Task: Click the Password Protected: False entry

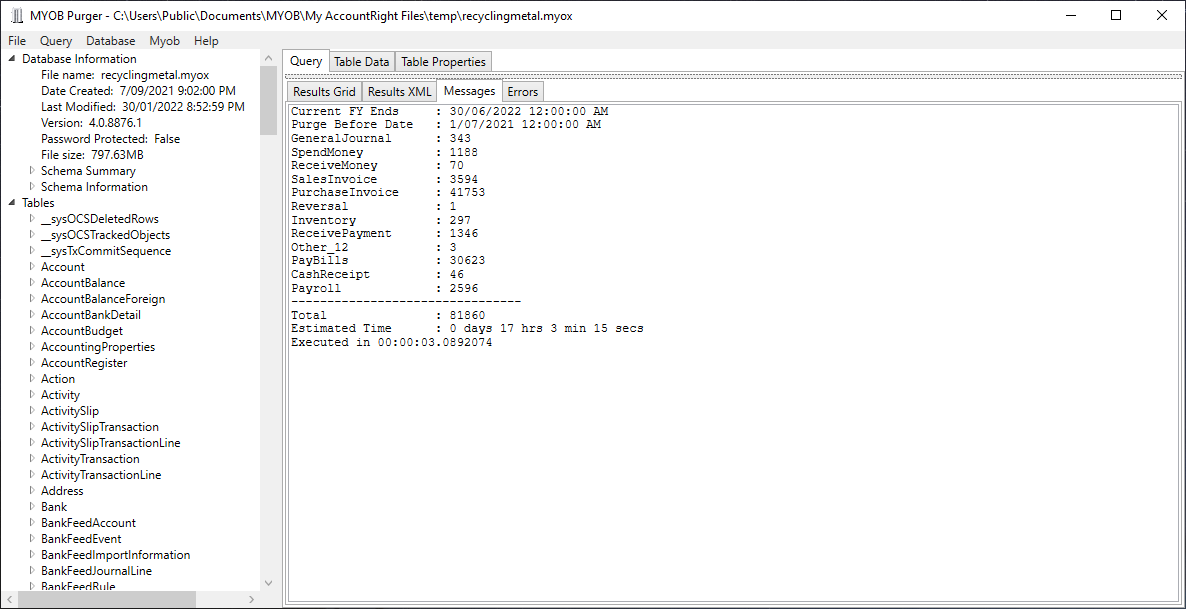Action: click(110, 139)
